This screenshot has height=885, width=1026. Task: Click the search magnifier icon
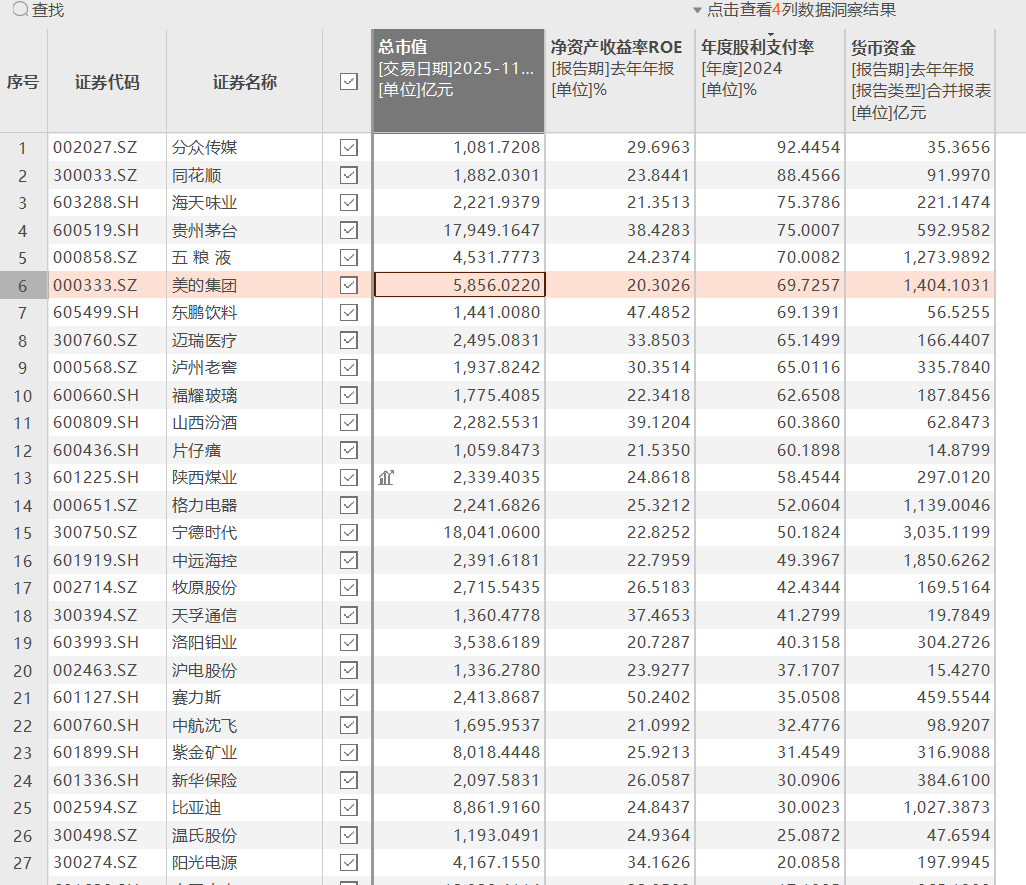click(19, 10)
